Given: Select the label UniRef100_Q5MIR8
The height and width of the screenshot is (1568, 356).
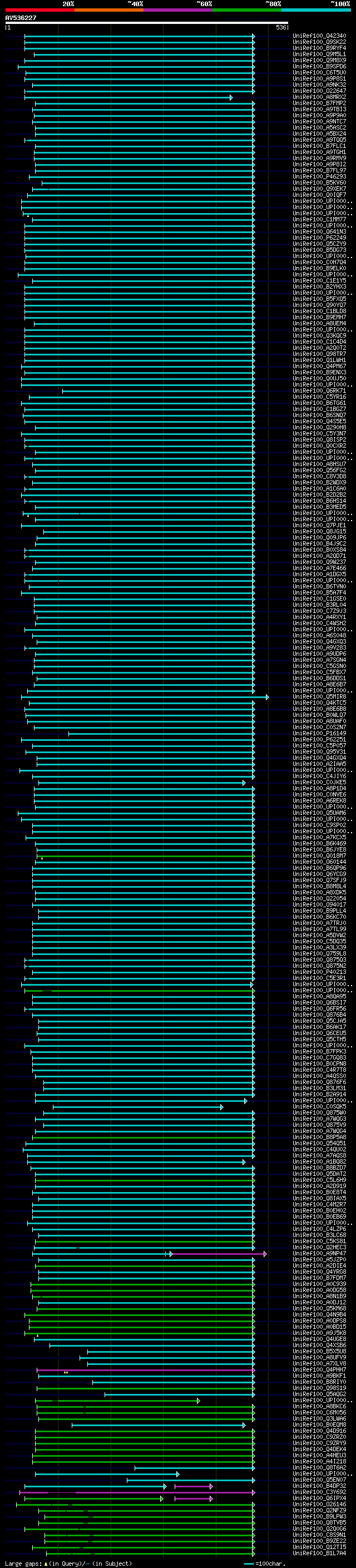Looking at the screenshot, I should pyautogui.click(x=319, y=697).
